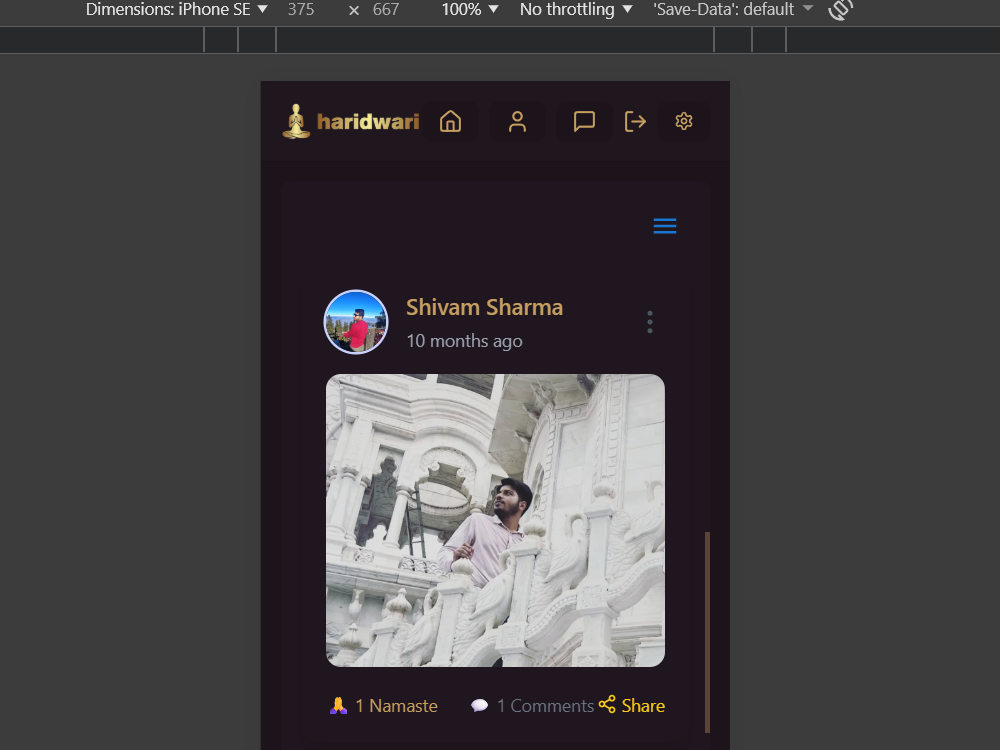Open the post's three-dot options menu
The image size is (1000, 750).
(650, 322)
